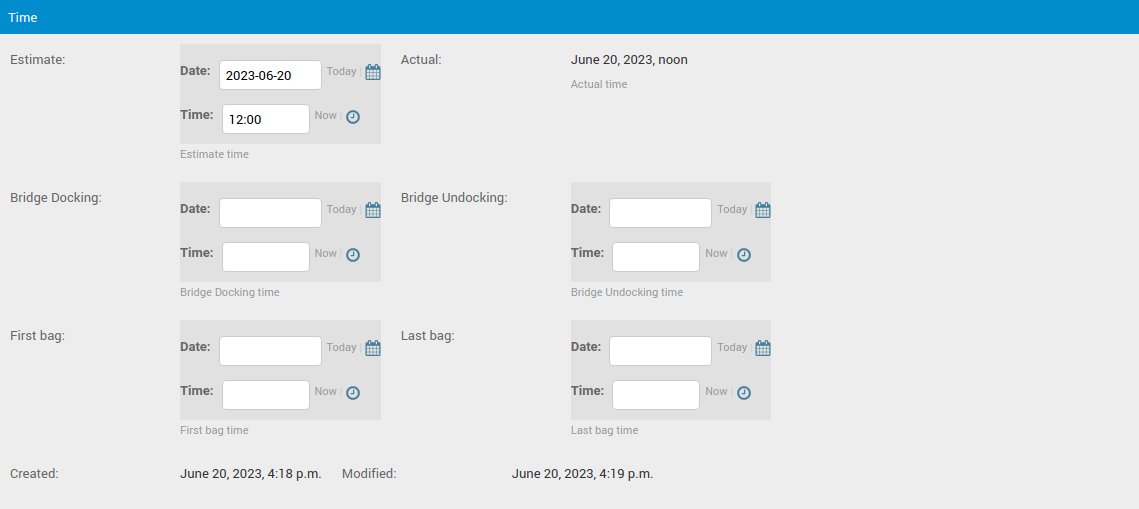The width and height of the screenshot is (1139, 509).
Task: Click the empty Bridge Docking date field
Action: pos(270,213)
